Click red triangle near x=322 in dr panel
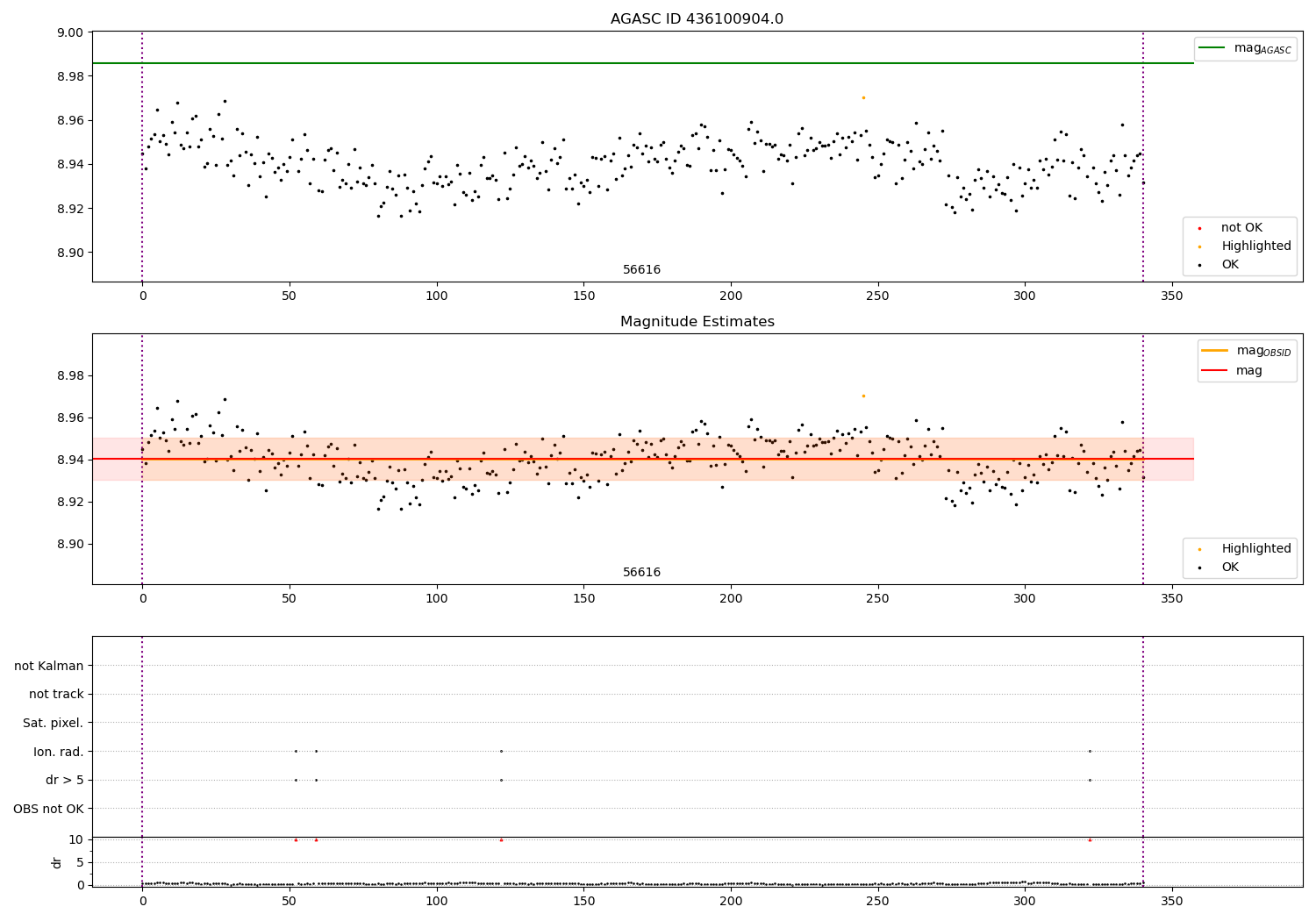1316x921 pixels. click(x=1090, y=839)
